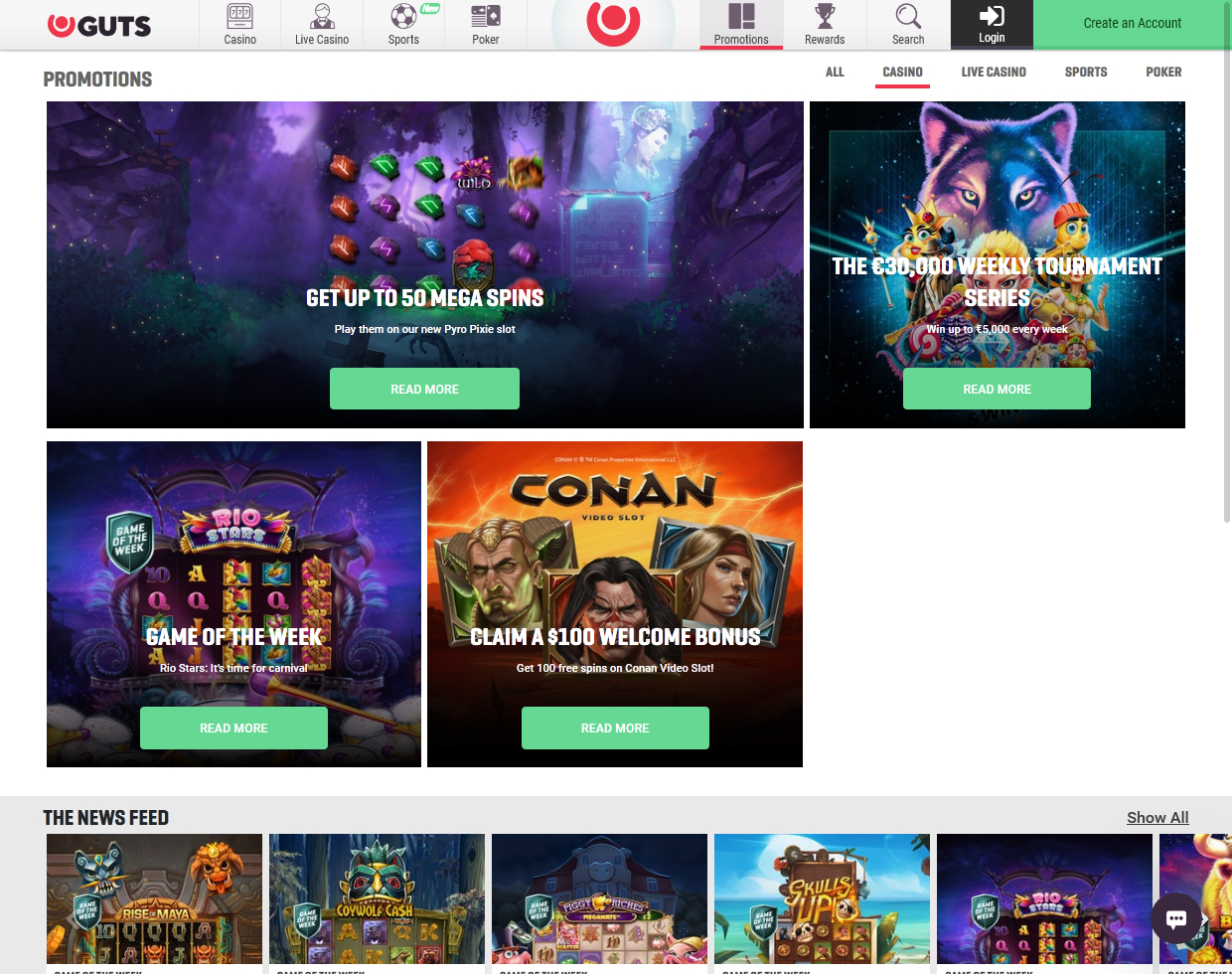Viewport: 1232px width, 974px height.
Task: Open the live chat bubble icon
Action: (x=1176, y=918)
